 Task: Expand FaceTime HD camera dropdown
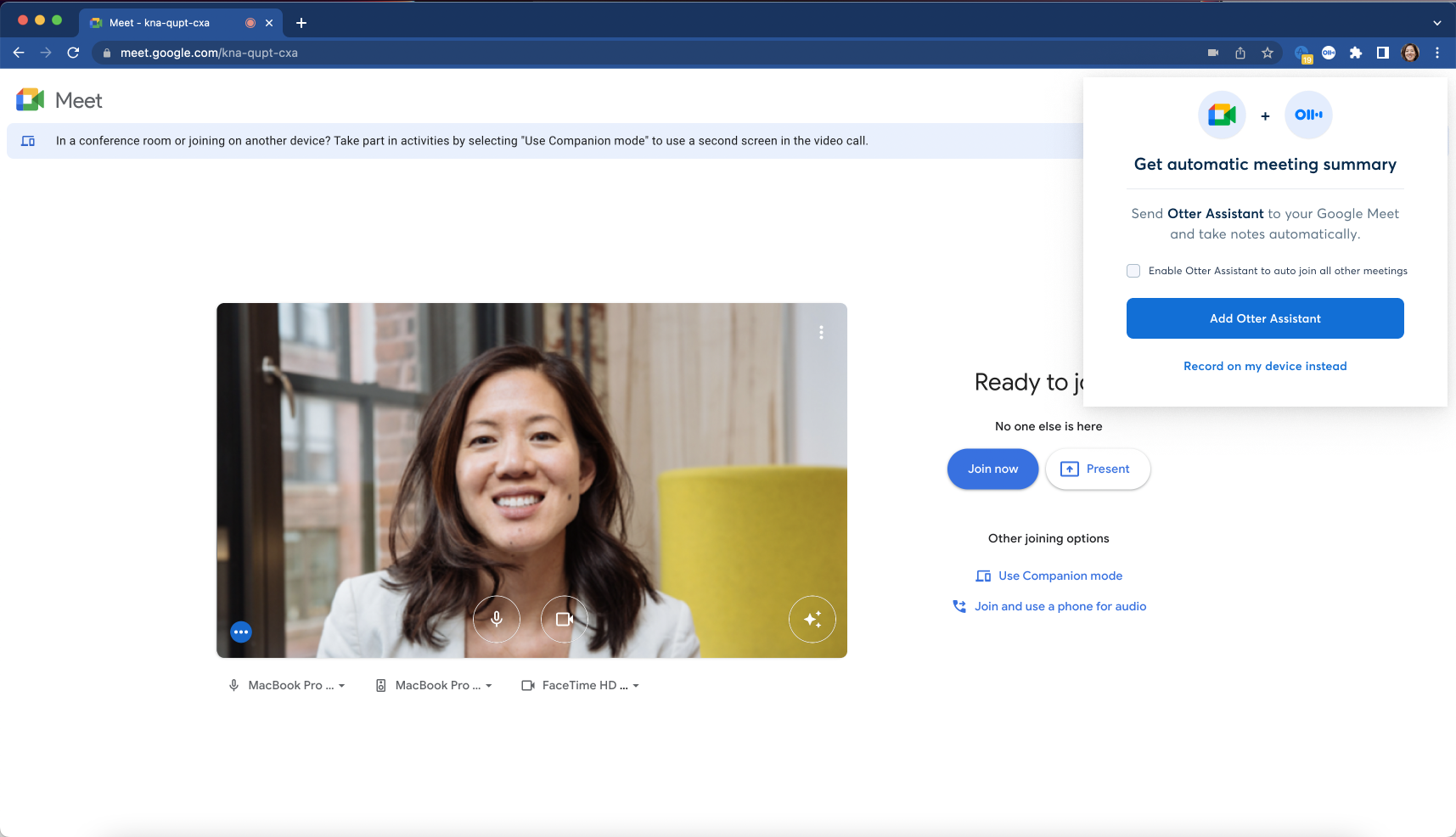[x=581, y=685]
